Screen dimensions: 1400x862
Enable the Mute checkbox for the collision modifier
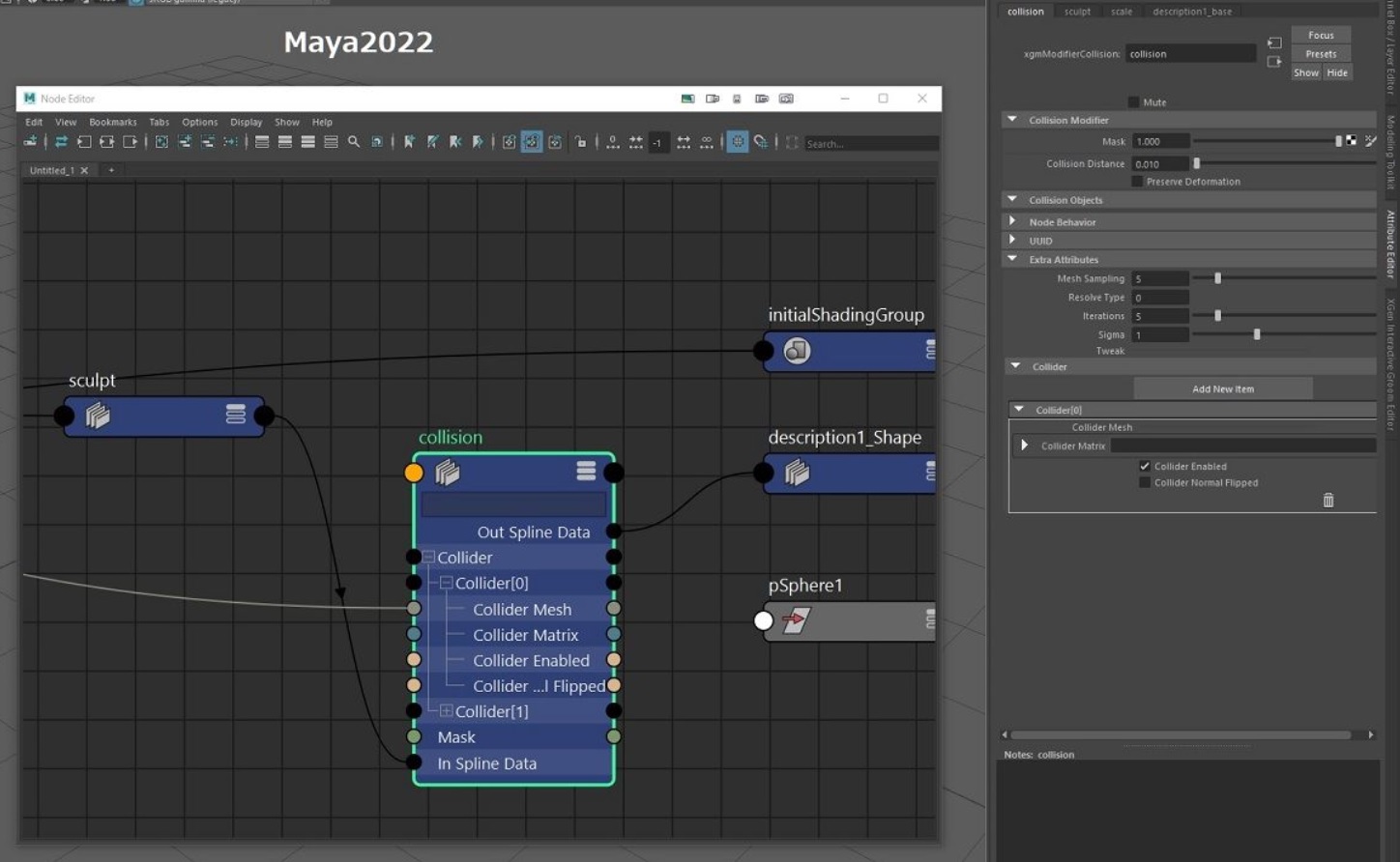[x=1132, y=101]
